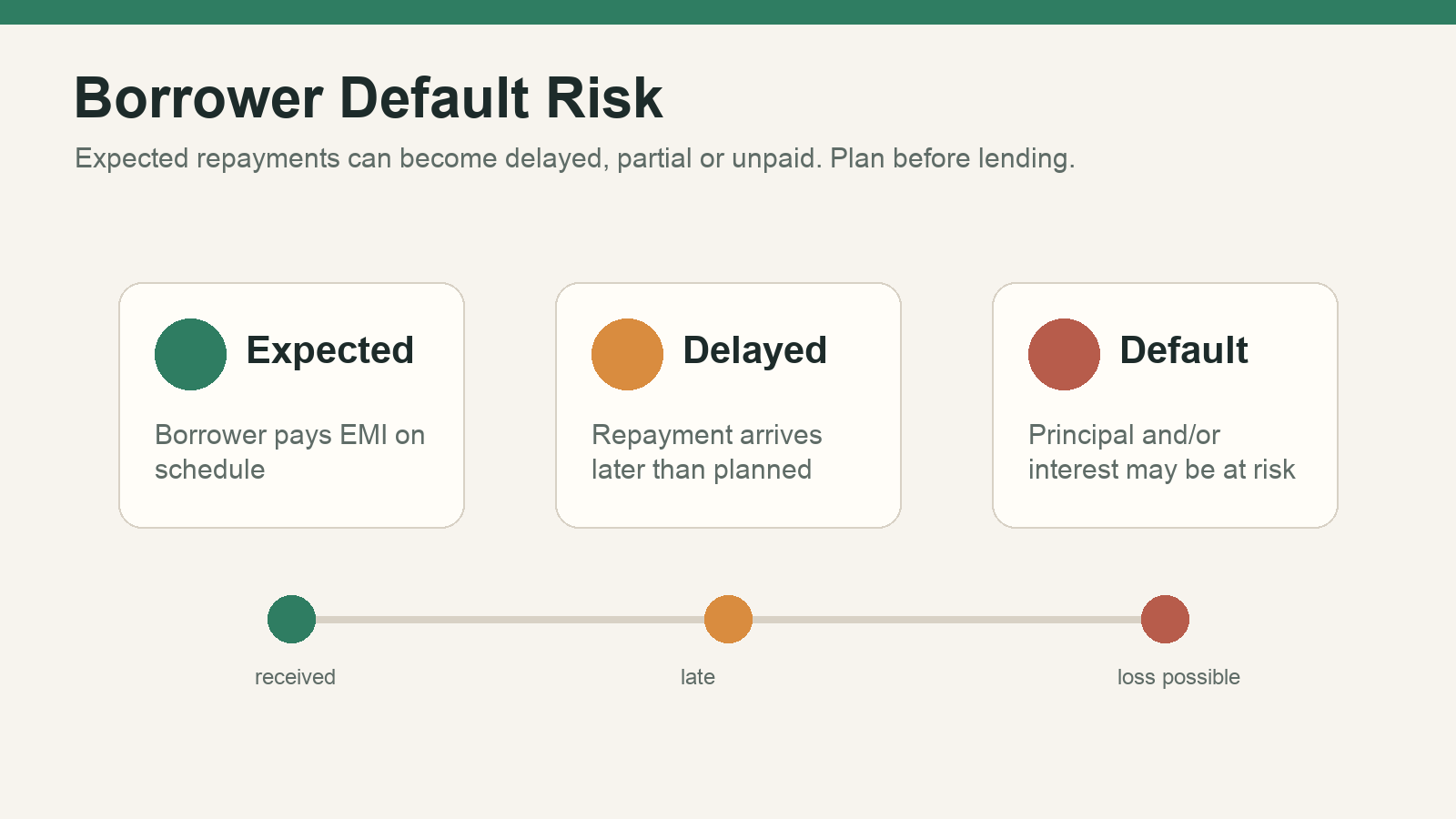This screenshot has width=1456, height=819.
Task: Select the green timeline dot above received
Action: tap(291, 619)
